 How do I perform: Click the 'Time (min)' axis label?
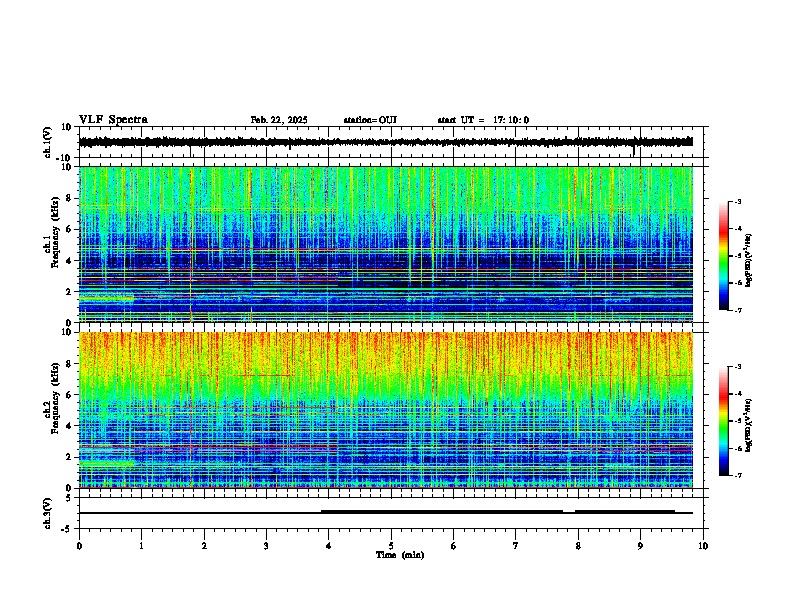point(400,555)
